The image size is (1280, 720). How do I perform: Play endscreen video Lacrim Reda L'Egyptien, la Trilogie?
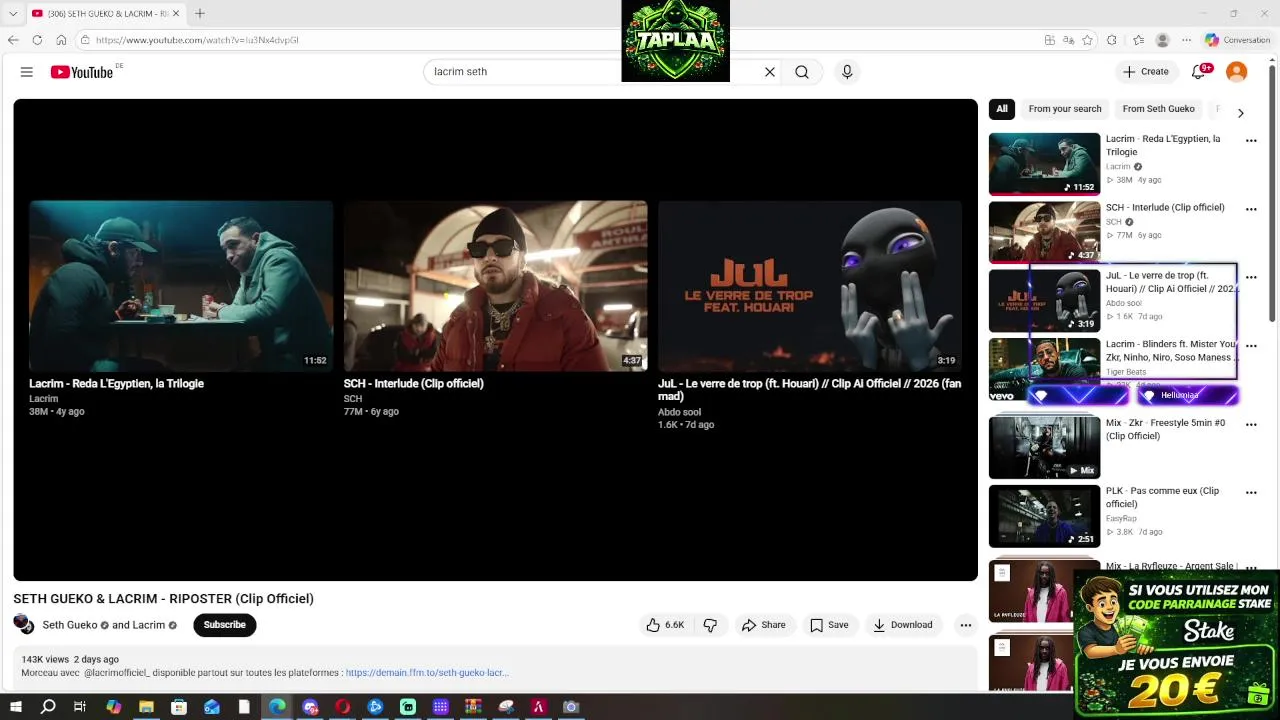point(181,286)
